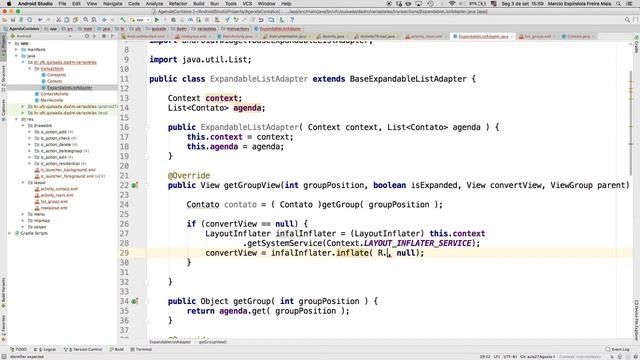Open Terminal tool window button

pyautogui.click(x=141, y=349)
